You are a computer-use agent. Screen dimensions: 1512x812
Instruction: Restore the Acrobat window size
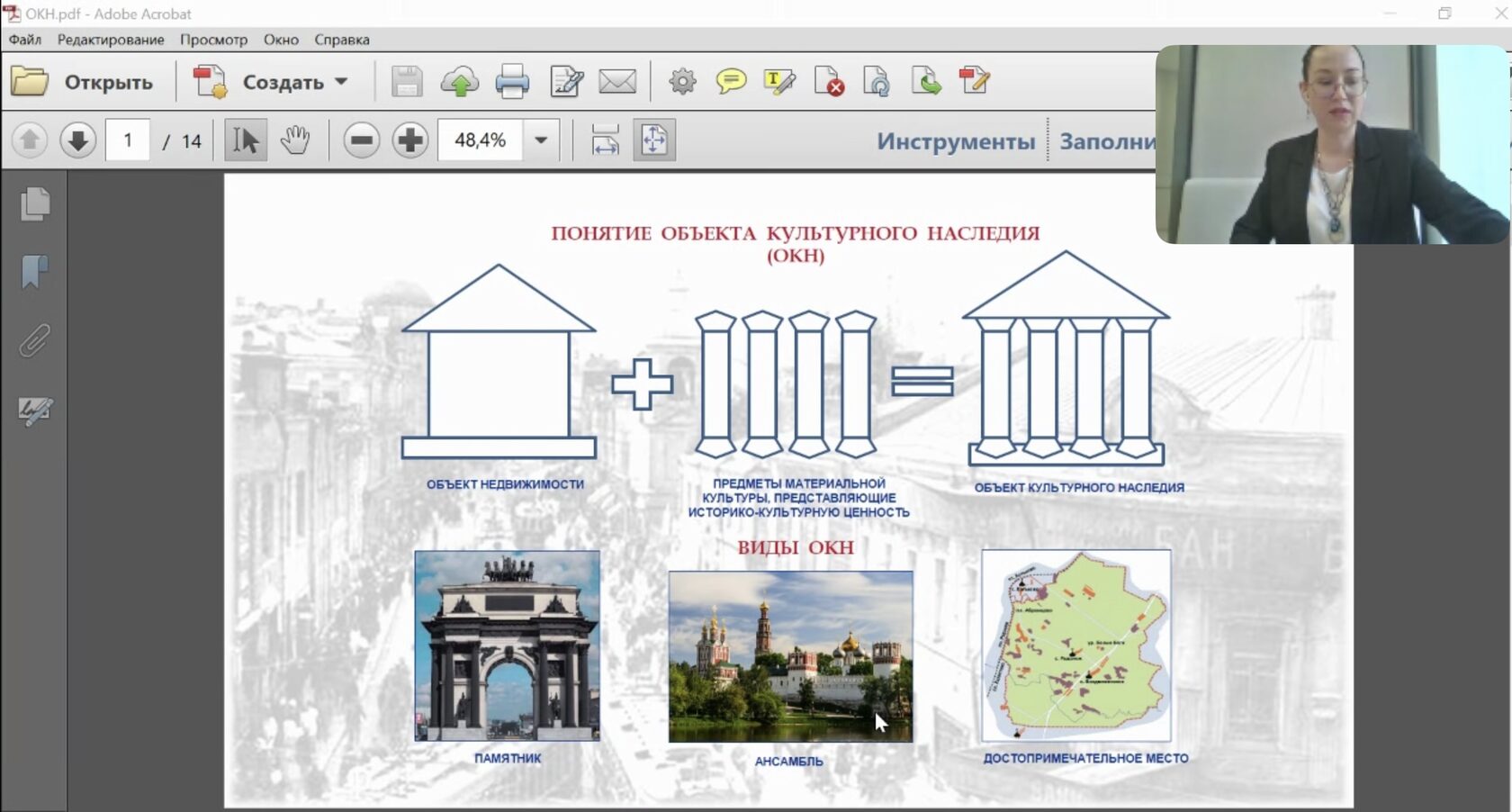tap(1444, 14)
